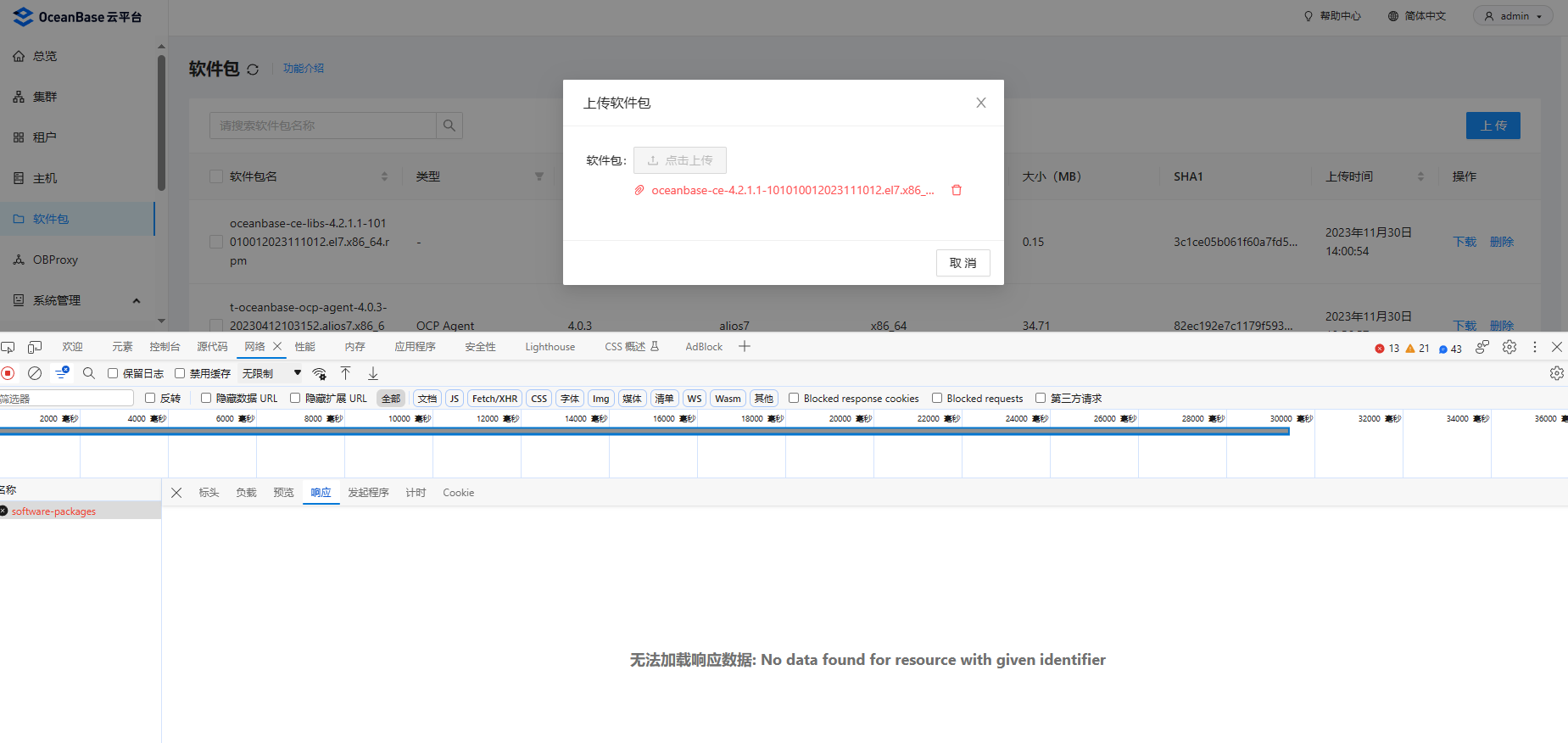Toggle the DevTools device emulation icon
The width and height of the screenshot is (1568, 743).
tap(35, 347)
